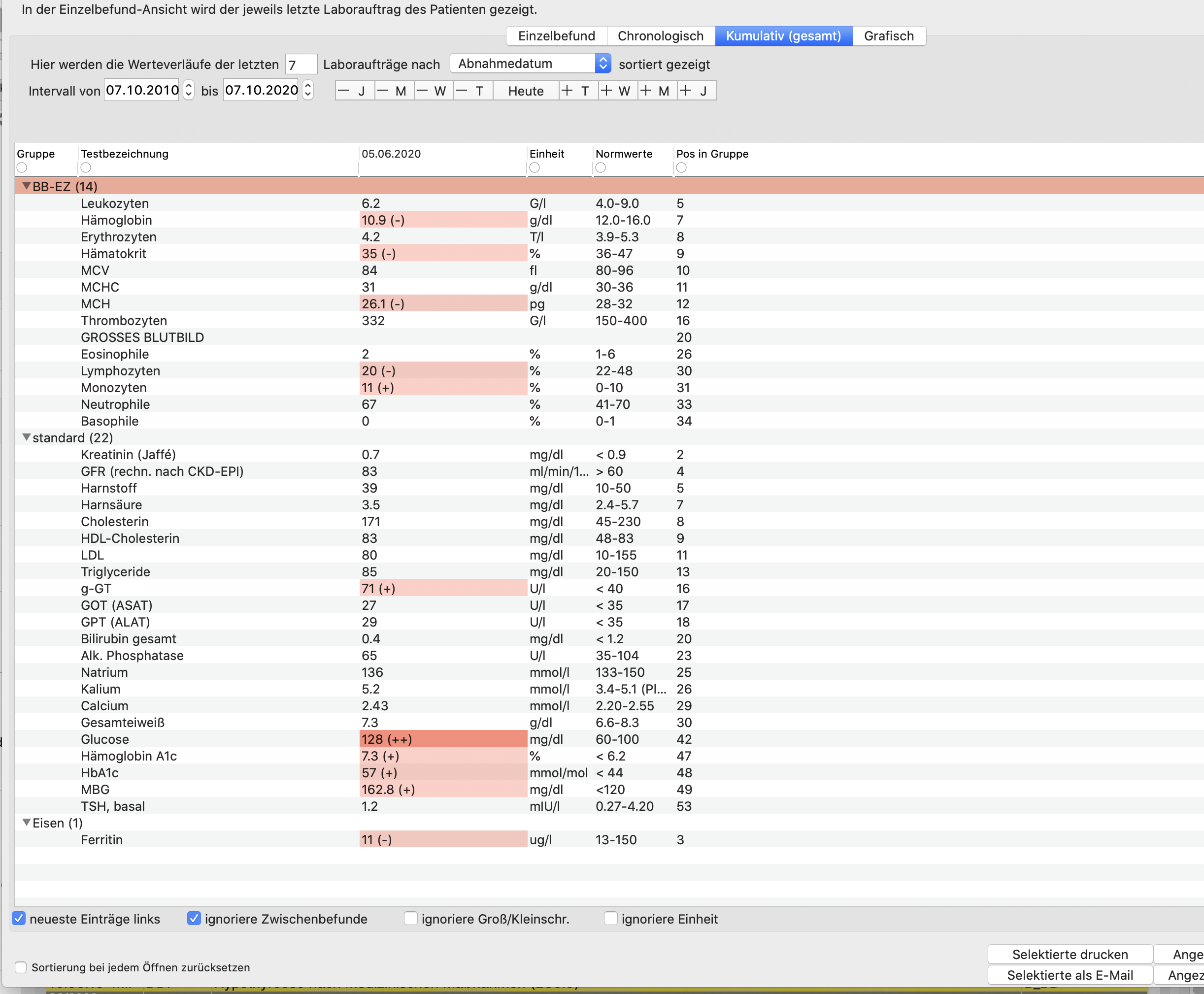This screenshot has height=994, width=1204.
Task: Collapse the BB-EZ (14) group
Action: [x=26, y=186]
